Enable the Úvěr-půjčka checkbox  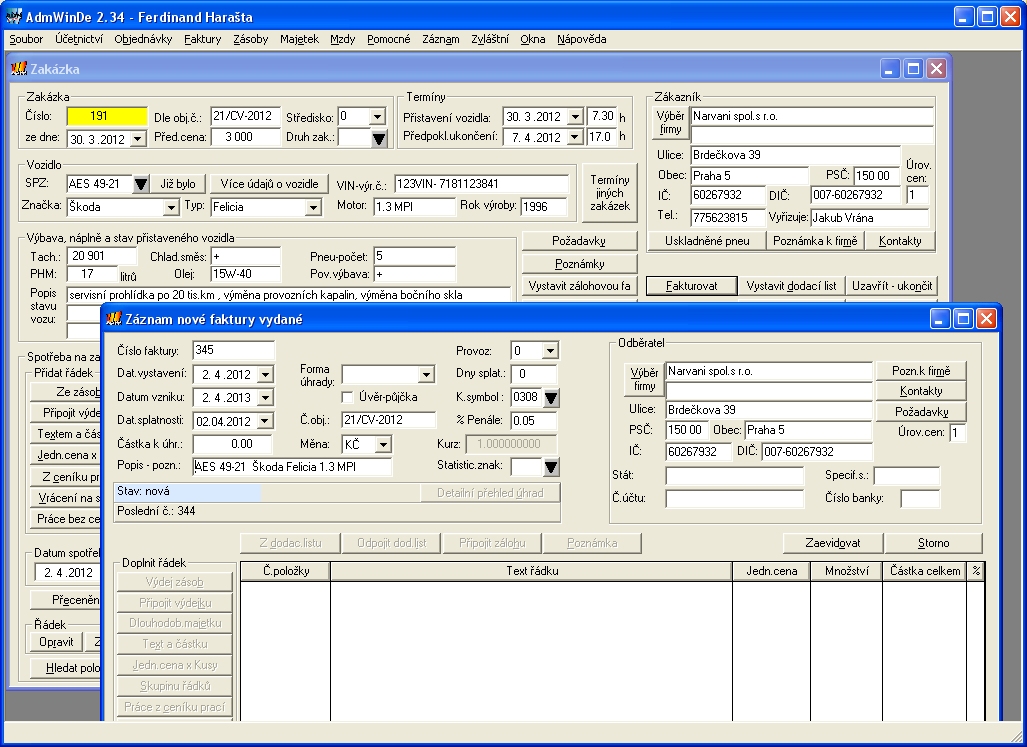coord(349,397)
